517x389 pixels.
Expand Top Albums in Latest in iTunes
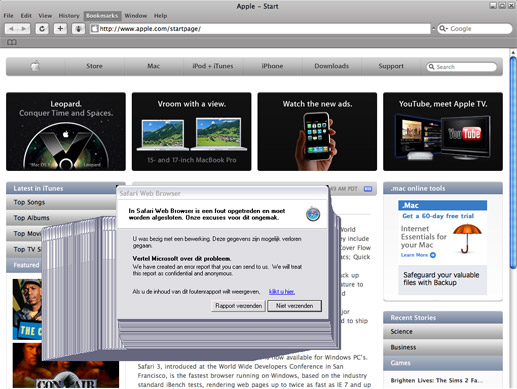coord(61,218)
